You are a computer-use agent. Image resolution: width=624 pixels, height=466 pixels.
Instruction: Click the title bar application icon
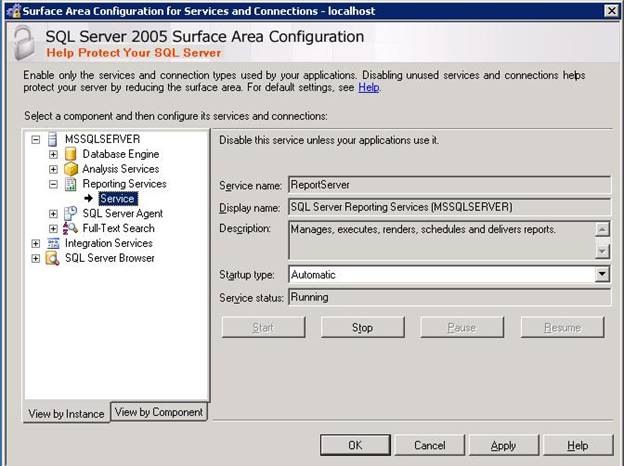14,11
